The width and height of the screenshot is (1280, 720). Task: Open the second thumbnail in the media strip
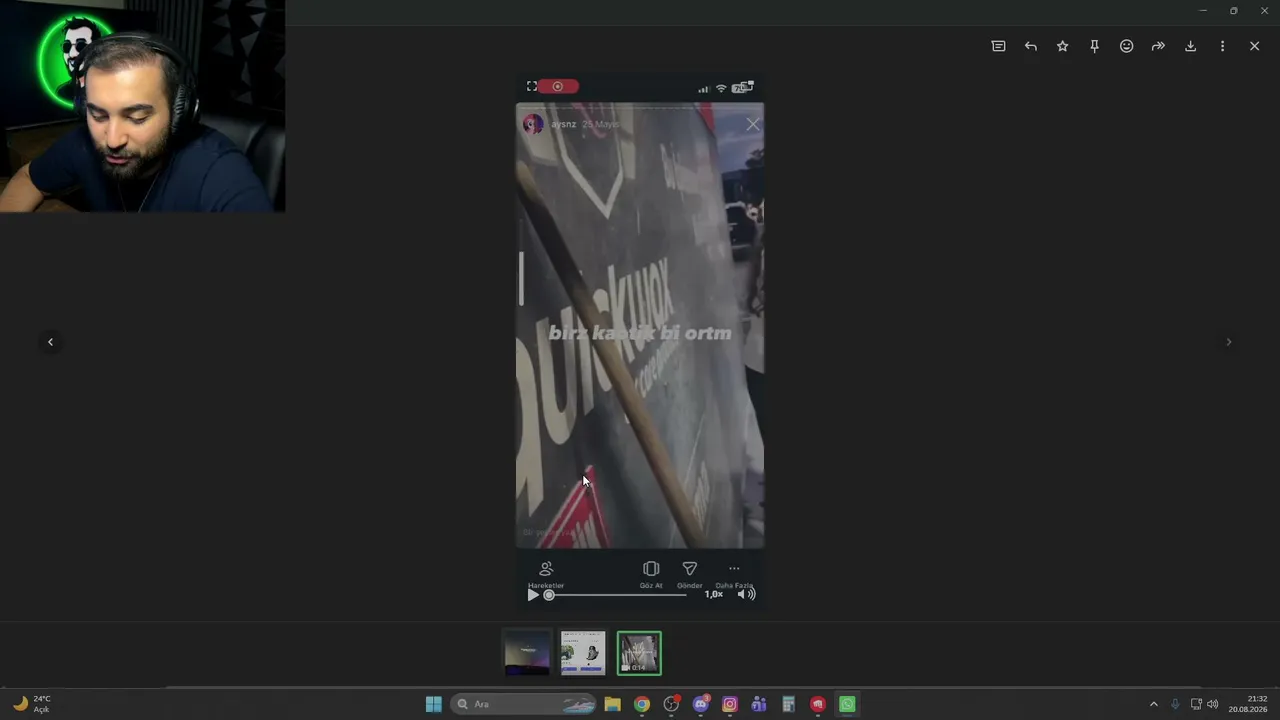[x=583, y=653]
